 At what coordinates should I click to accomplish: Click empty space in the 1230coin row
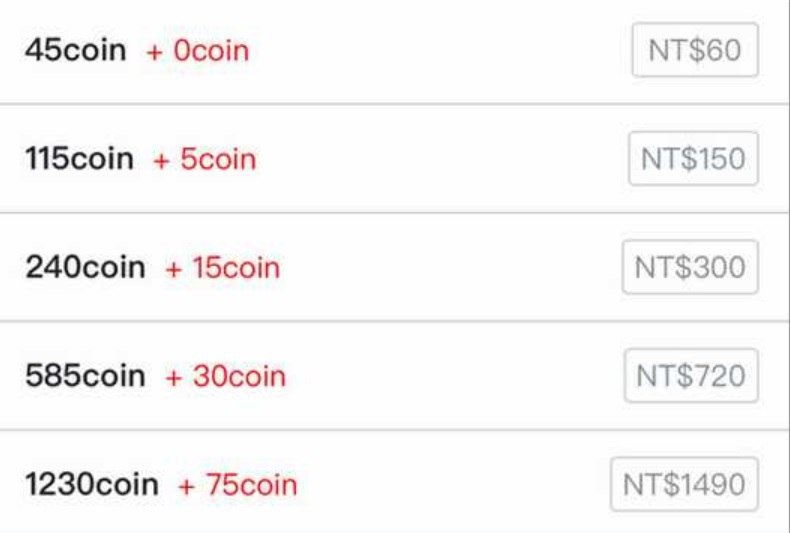pos(450,485)
